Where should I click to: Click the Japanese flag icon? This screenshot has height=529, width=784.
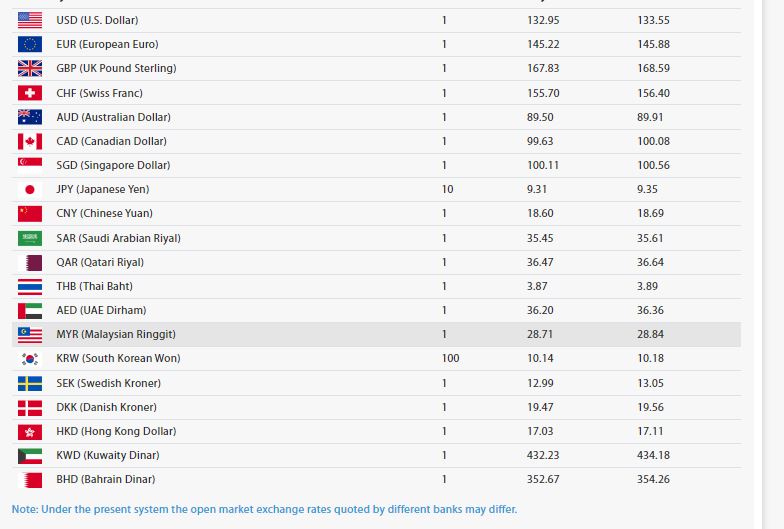pyautogui.click(x=30, y=189)
